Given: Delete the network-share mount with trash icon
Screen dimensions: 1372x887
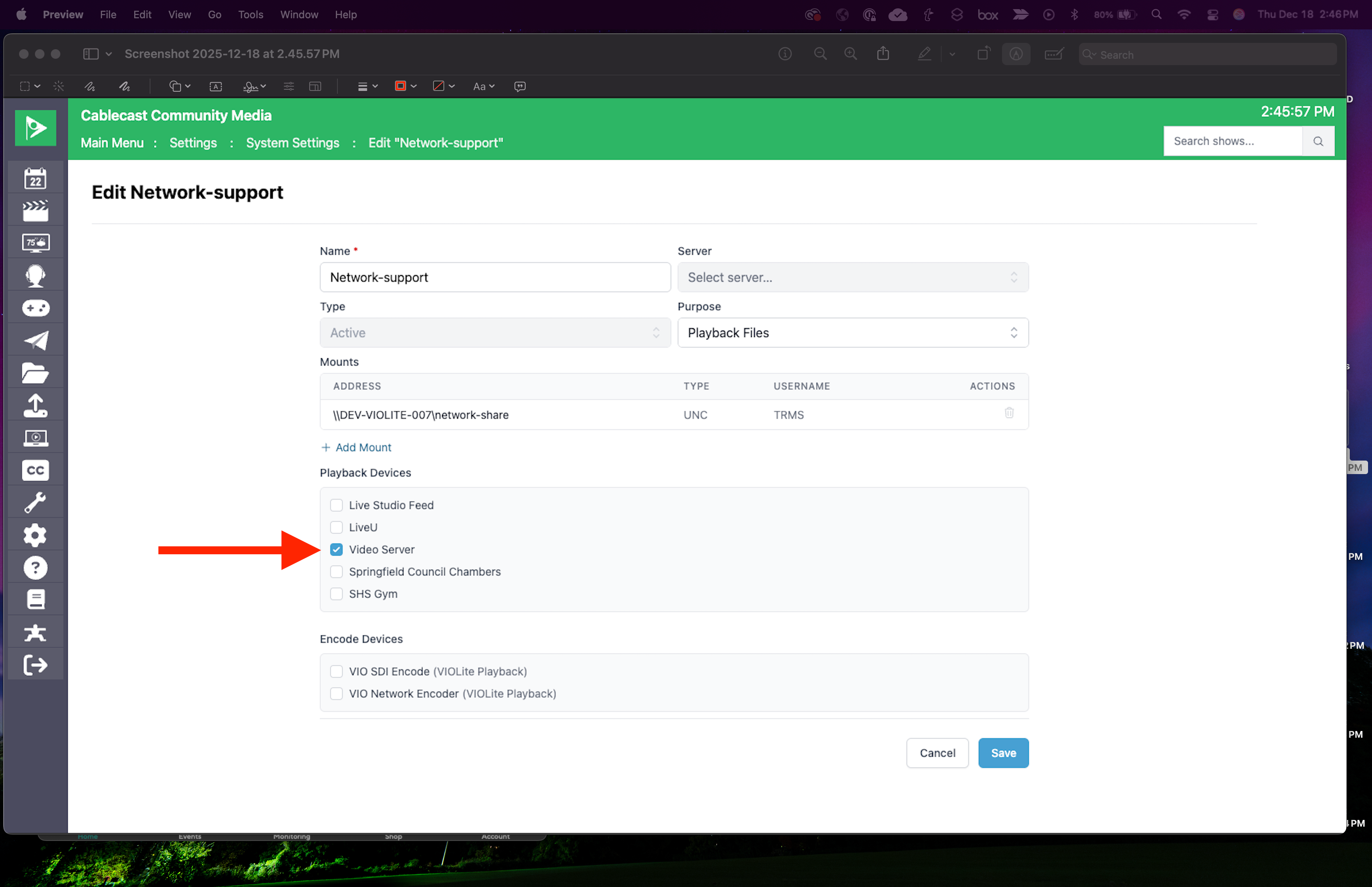Looking at the screenshot, I should tap(1009, 413).
